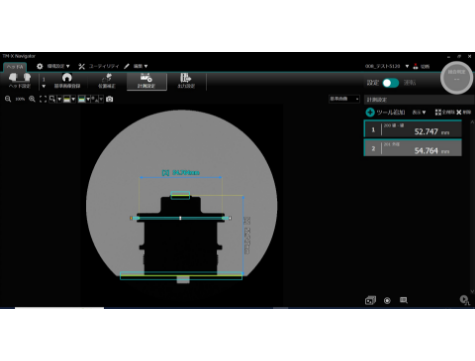Screen dimensions: 475x361
Task: Expand the display dropdown beside add tool
Action: pyautogui.click(x=419, y=112)
